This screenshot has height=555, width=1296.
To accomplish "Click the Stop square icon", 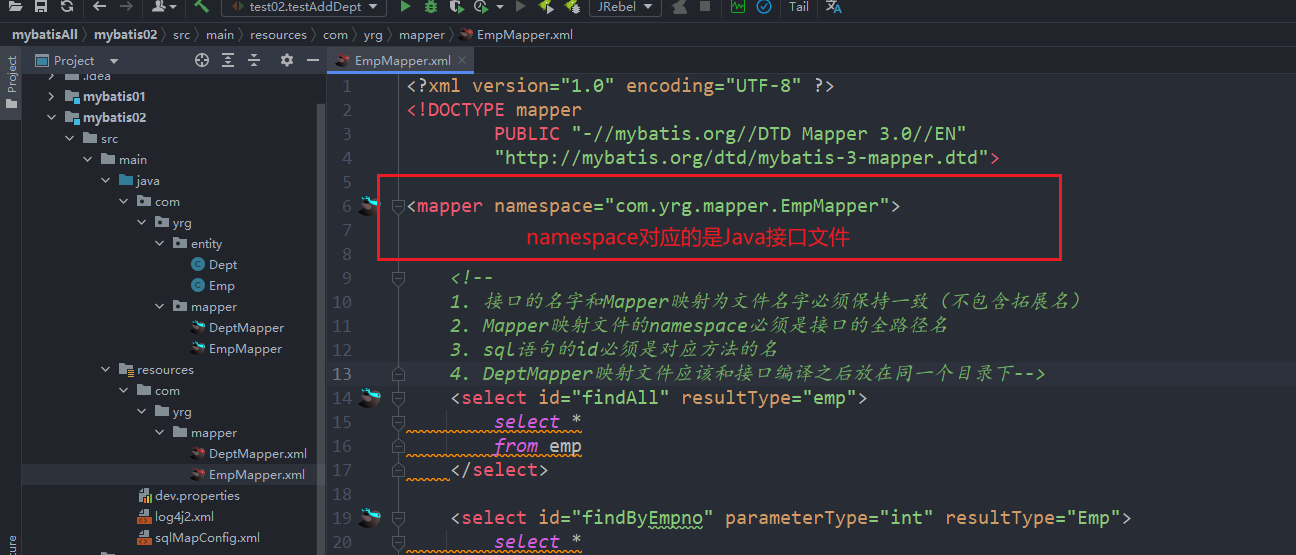I will 705,7.
